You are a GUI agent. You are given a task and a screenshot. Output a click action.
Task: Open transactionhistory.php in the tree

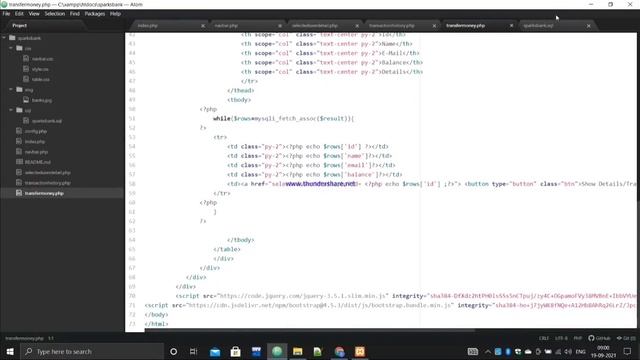pos(48,183)
